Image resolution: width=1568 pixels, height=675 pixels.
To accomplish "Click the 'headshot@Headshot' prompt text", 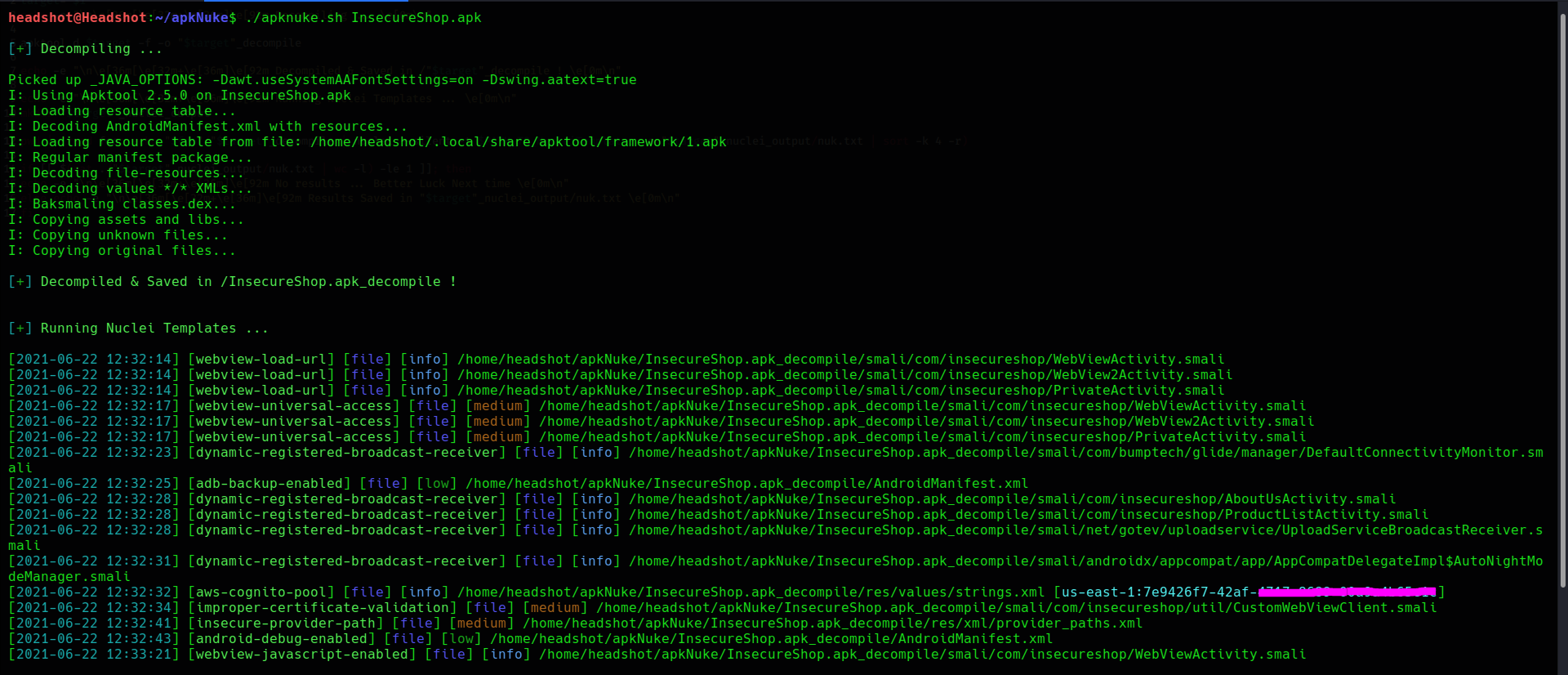I will [x=78, y=18].
